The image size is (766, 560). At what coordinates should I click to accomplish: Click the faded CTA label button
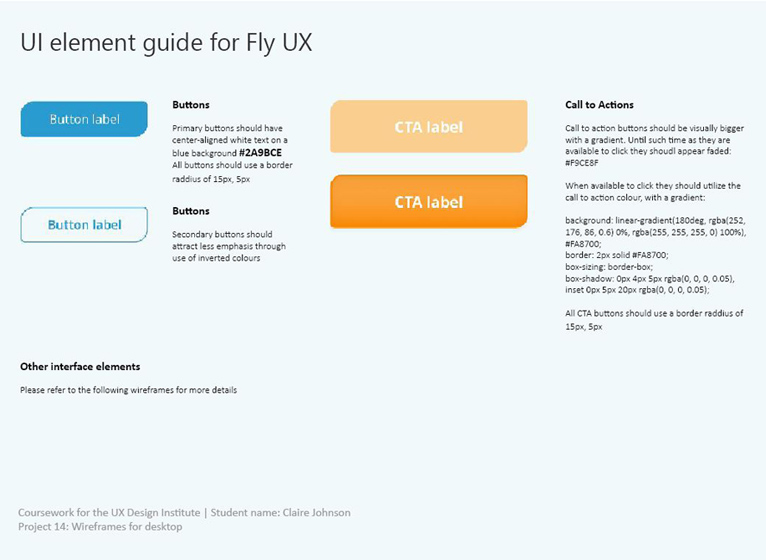tap(429, 127)
